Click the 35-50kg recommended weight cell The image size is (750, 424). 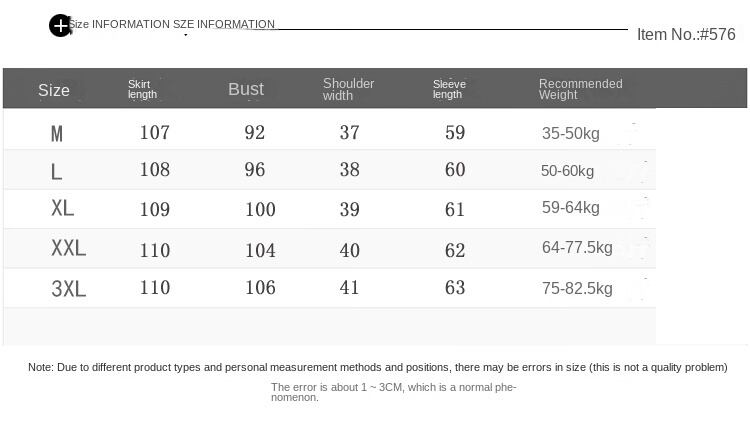(570, 133)
